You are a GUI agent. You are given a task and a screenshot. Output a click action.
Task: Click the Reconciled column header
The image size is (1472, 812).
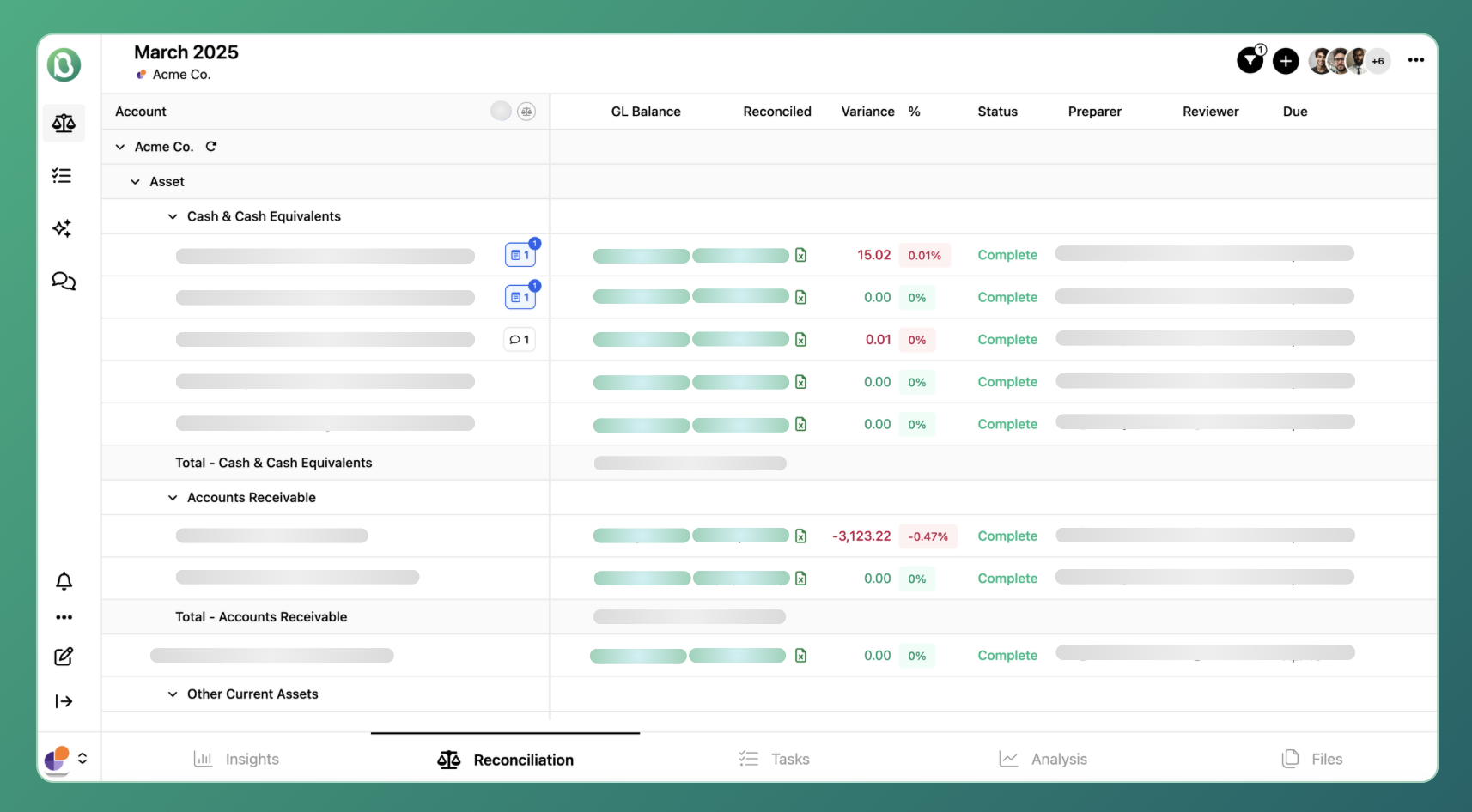tap(777, 112)
